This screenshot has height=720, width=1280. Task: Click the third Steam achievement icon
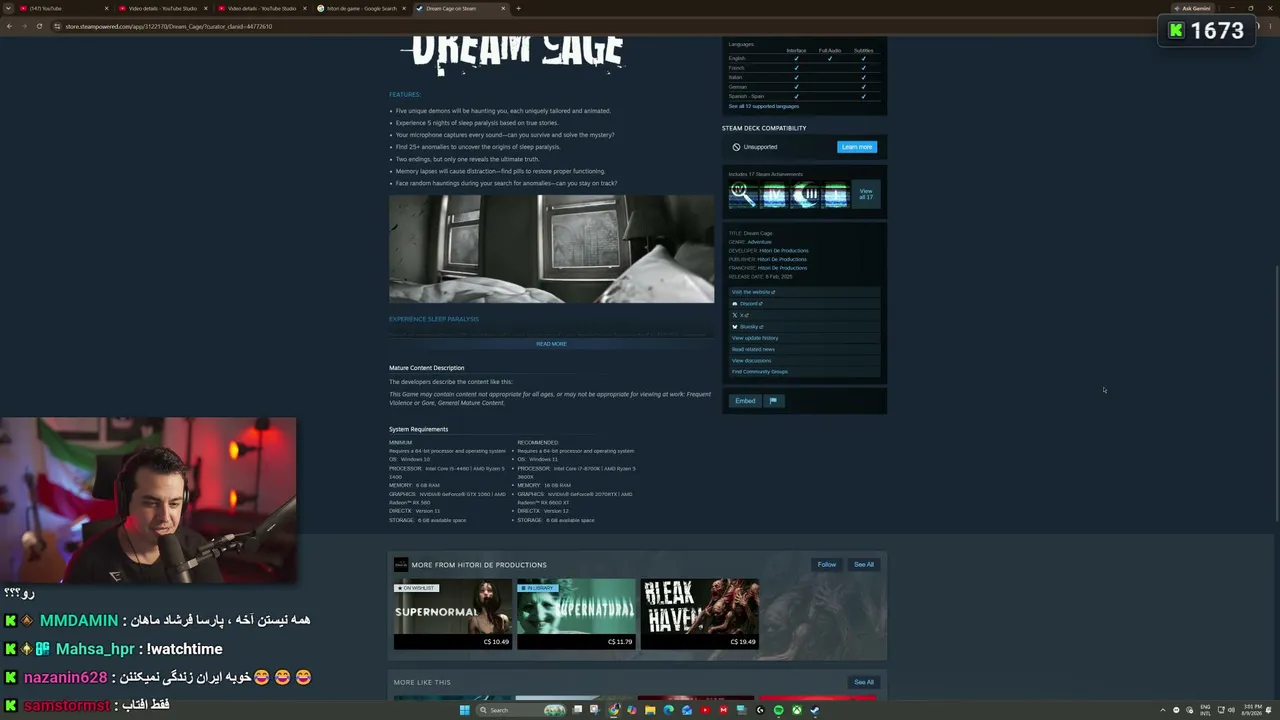(805, 194)
